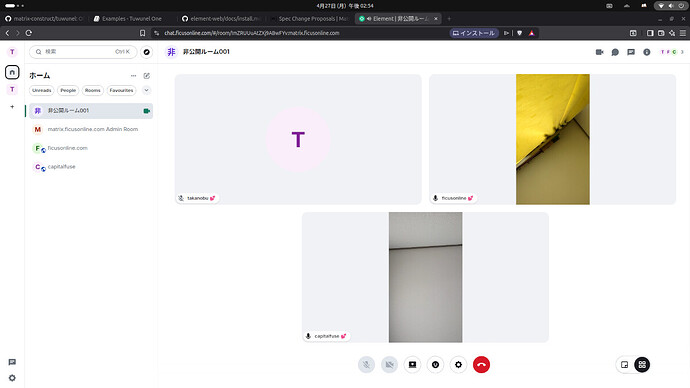Show room members avatar stack
The width and height of the screenshot is (690, 388).
tap(672, 52)
